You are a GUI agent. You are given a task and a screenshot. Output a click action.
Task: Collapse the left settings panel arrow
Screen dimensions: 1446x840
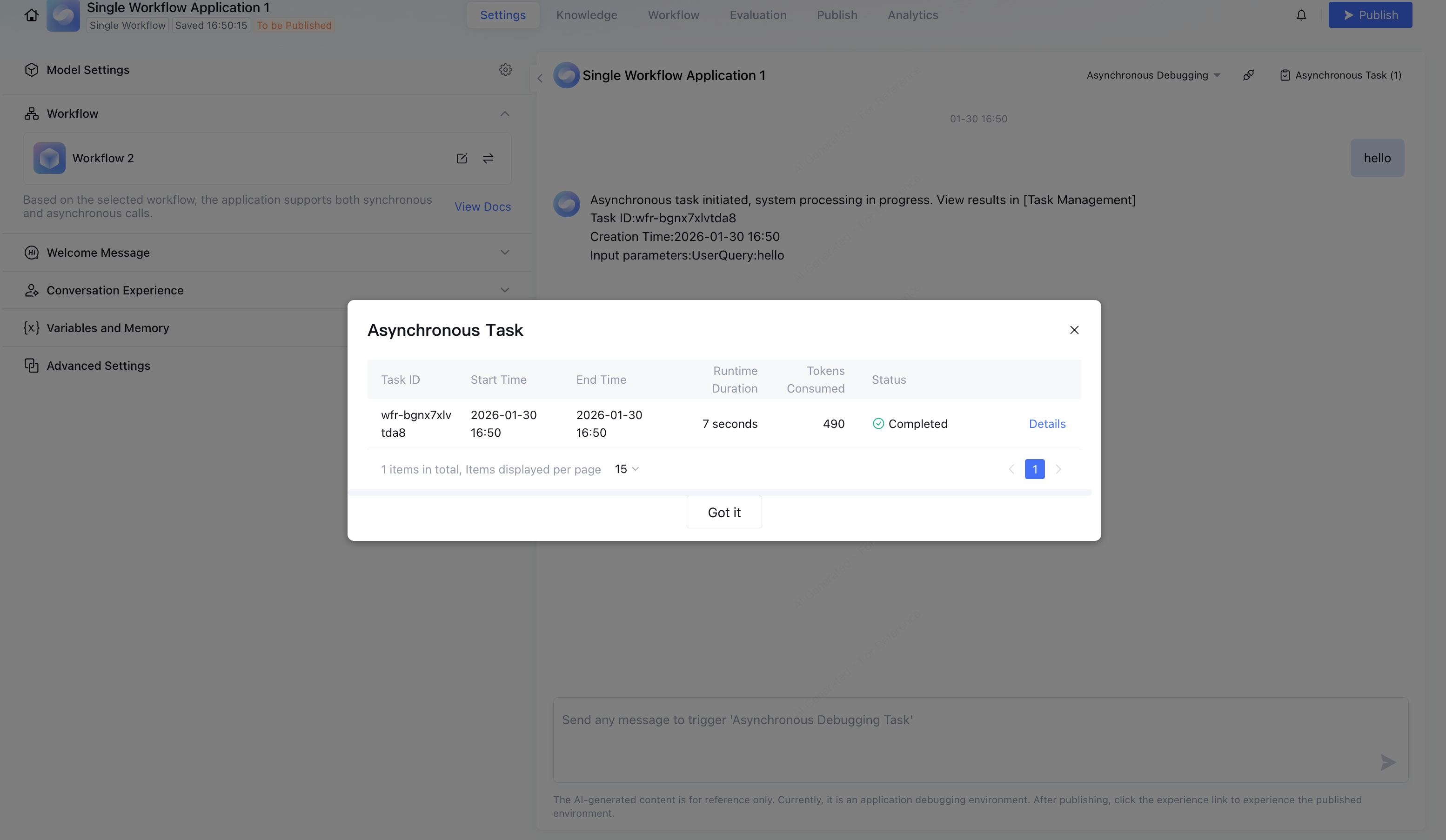click(539, 78)
